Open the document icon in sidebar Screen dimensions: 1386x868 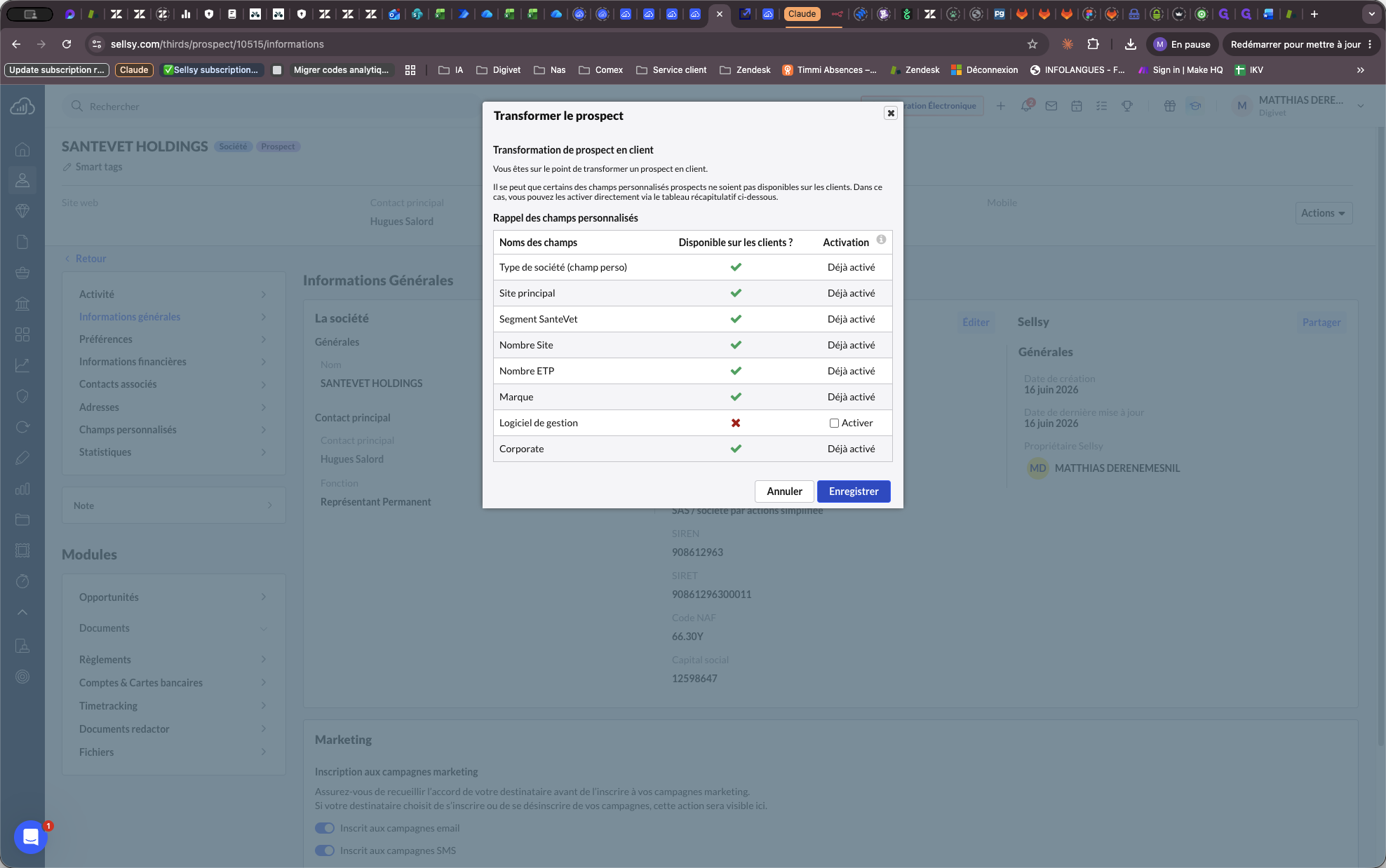coord(22,242)
